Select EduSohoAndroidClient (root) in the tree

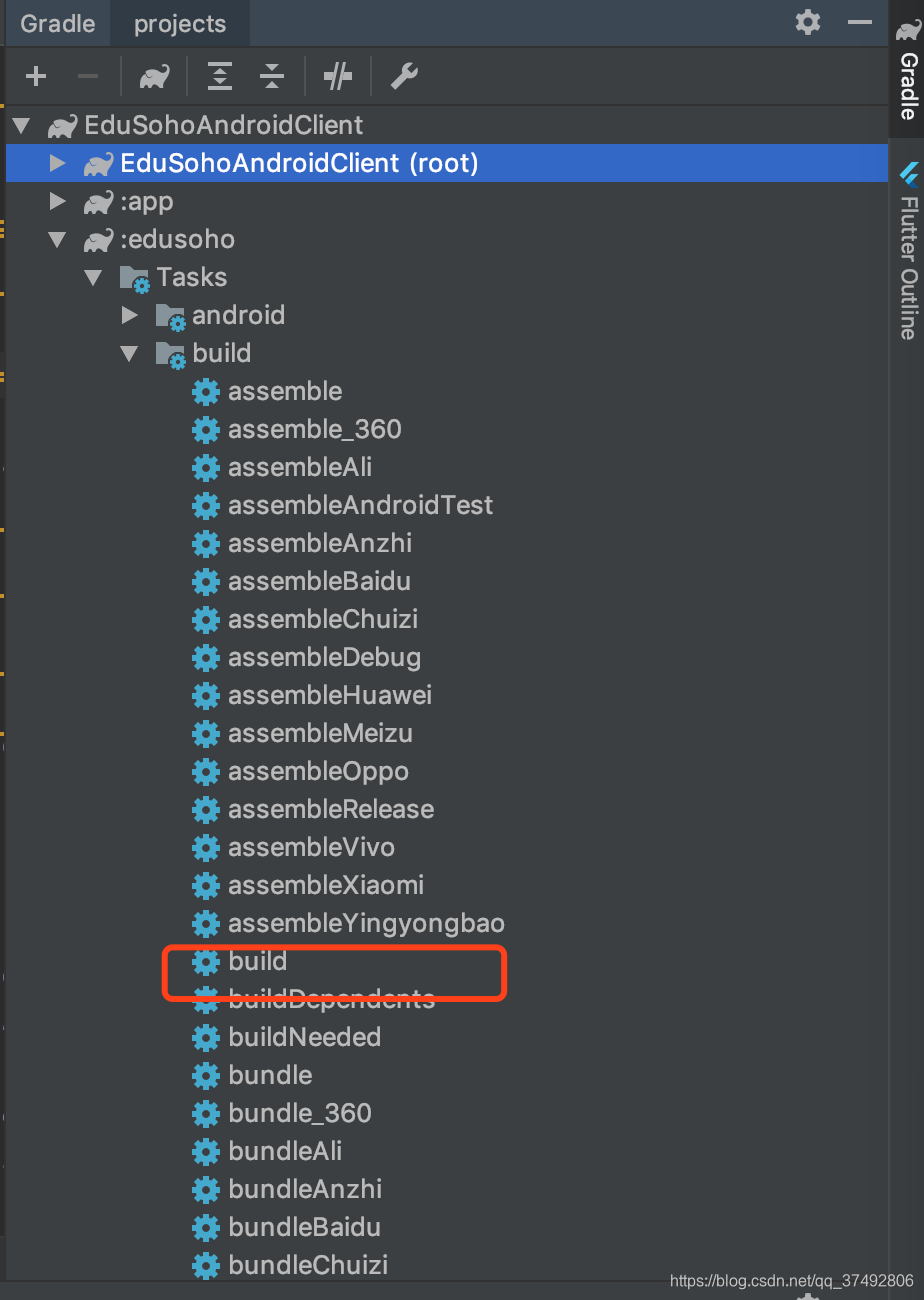click(x=297, y=163)
